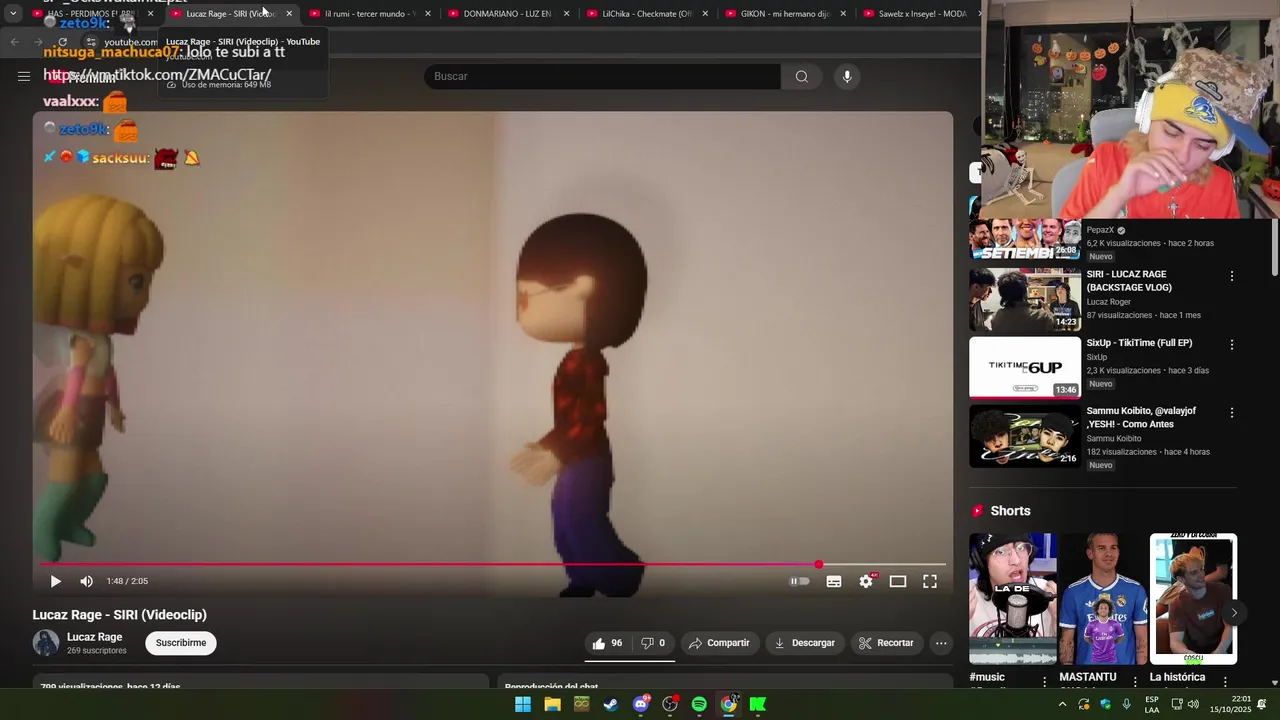Open the #music short thumbnail

tap(1012, 598)
